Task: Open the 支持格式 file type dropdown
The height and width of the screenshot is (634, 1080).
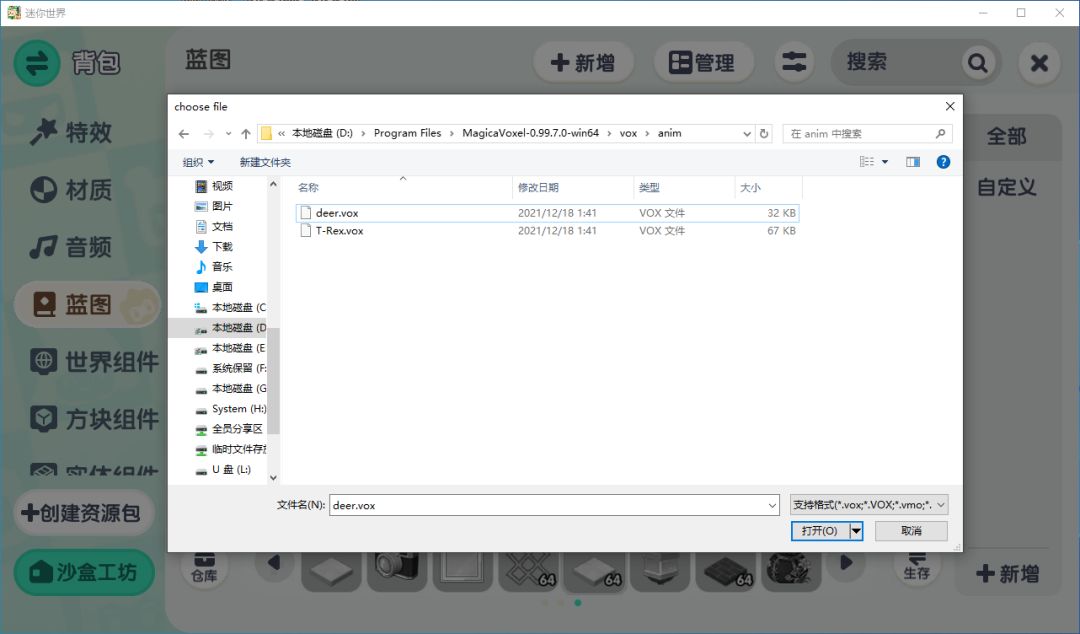Action: point(869,505)
